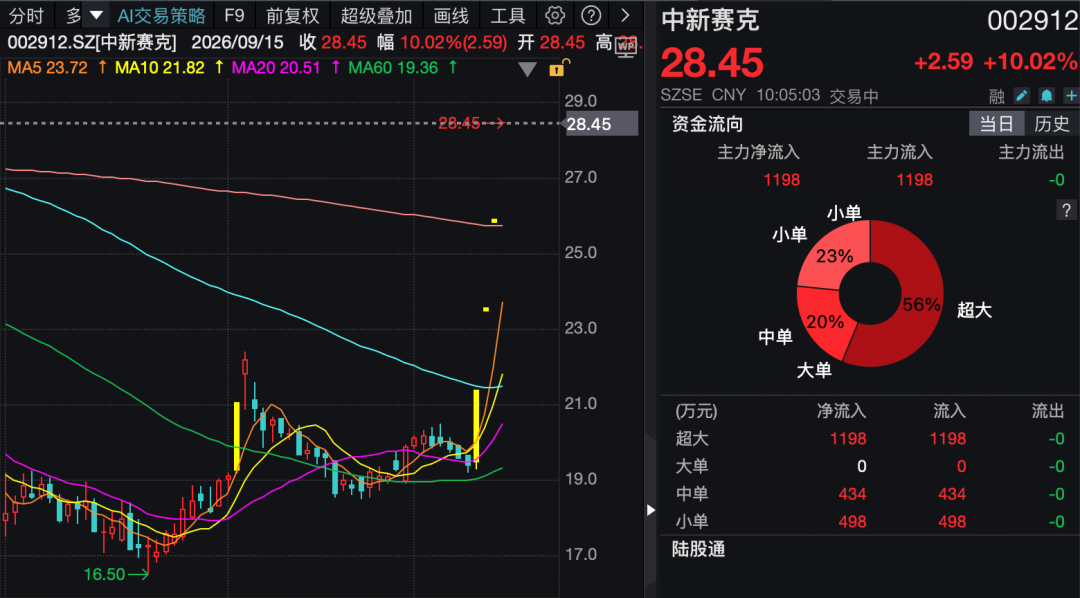
Task: Click the +10.02% change percentage
Action: (x=1030, y=62)
